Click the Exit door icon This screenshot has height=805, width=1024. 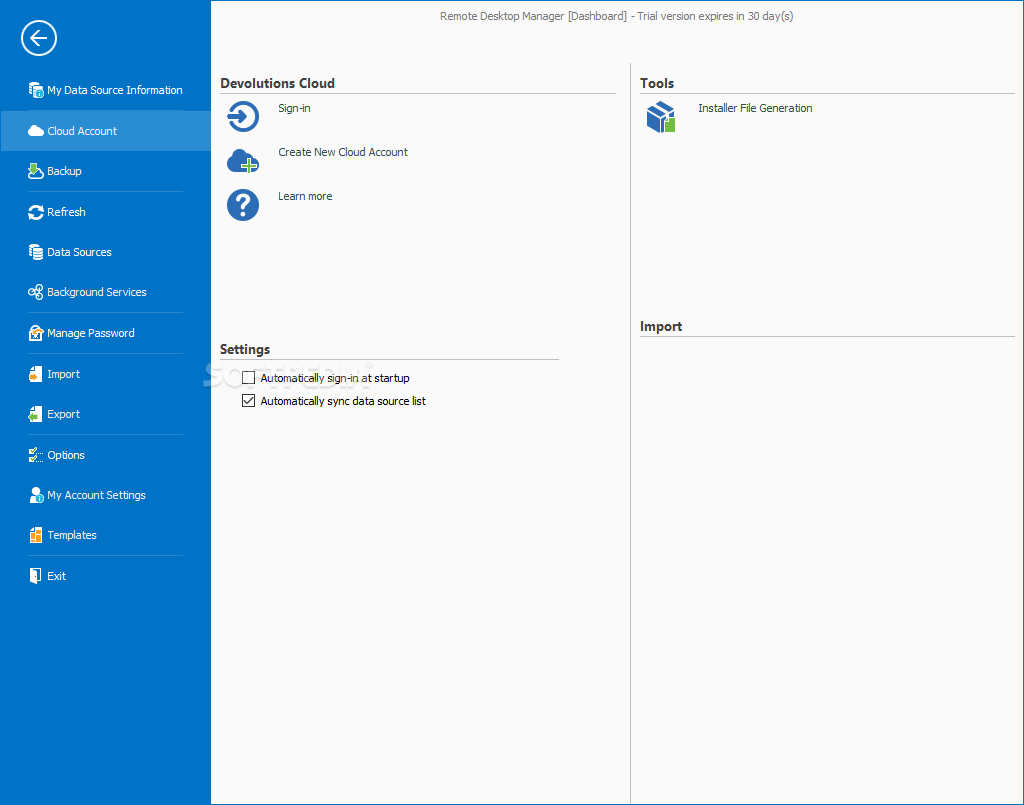click(x=36, y=576)
